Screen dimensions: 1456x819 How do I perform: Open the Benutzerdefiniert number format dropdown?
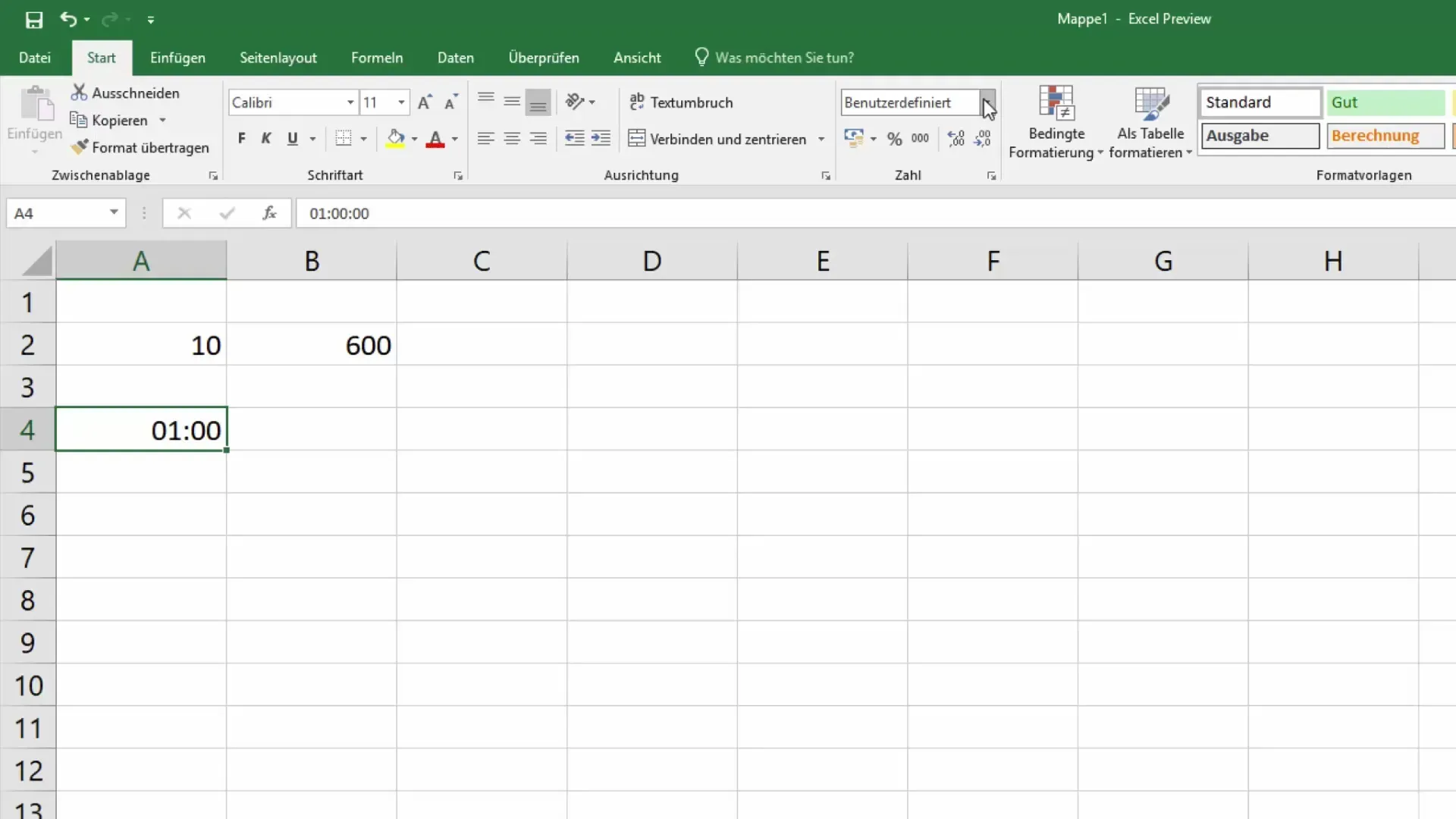point(987,102)
